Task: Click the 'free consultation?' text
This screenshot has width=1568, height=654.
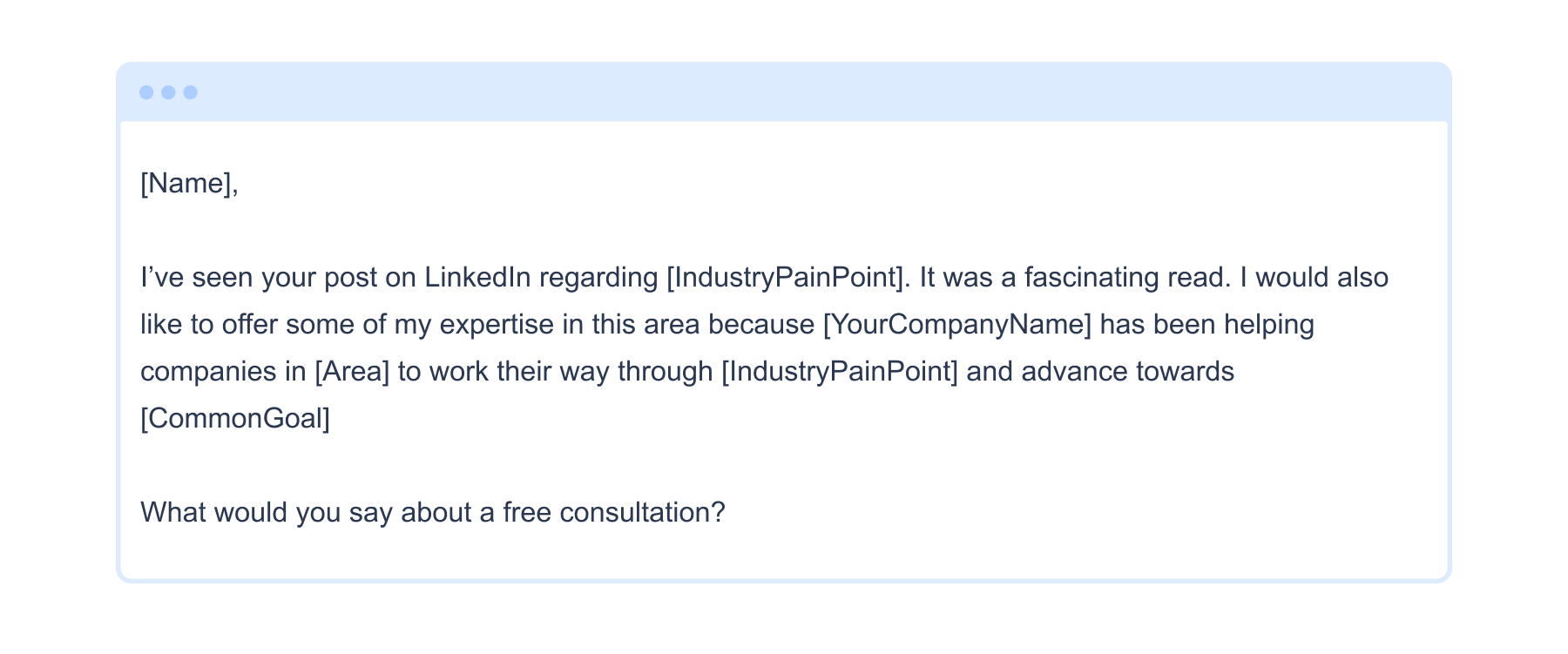Action: [x=613, y=513]
